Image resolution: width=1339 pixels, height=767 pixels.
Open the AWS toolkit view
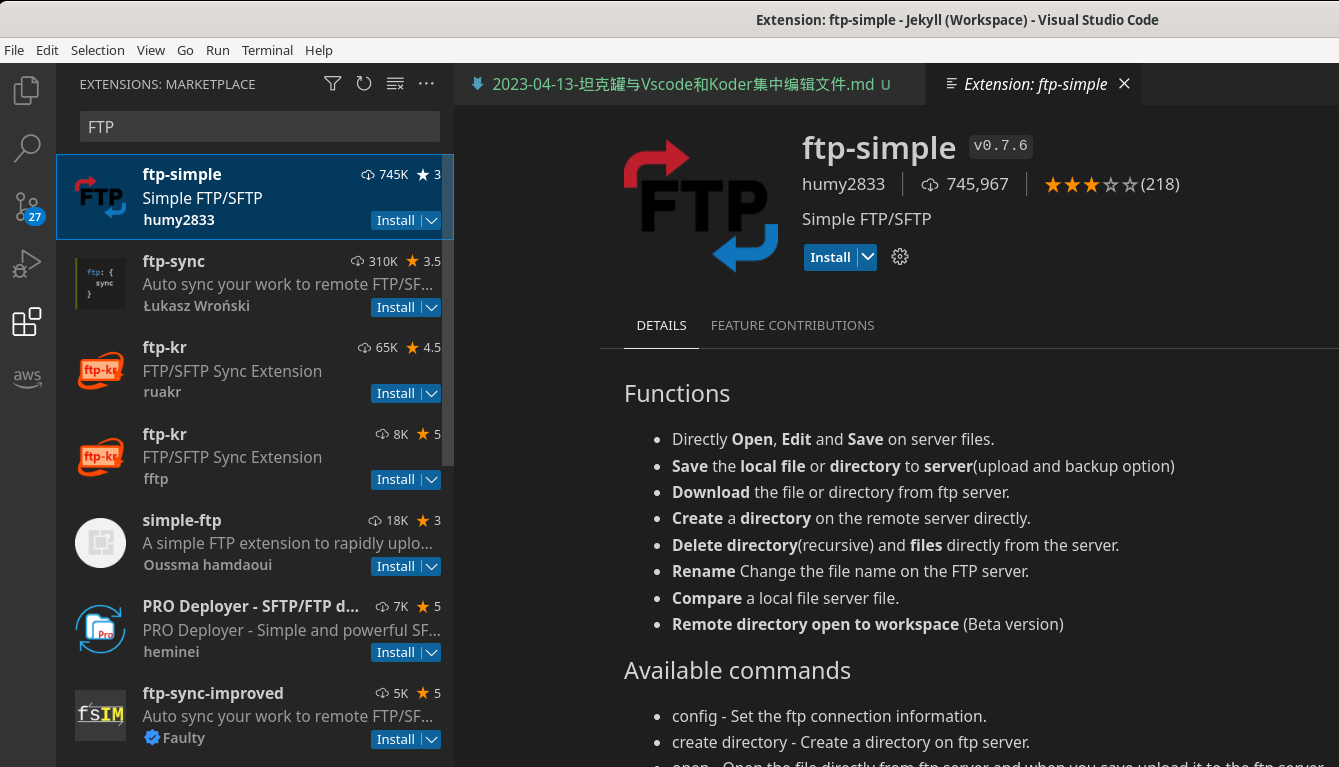pos(27,379)
